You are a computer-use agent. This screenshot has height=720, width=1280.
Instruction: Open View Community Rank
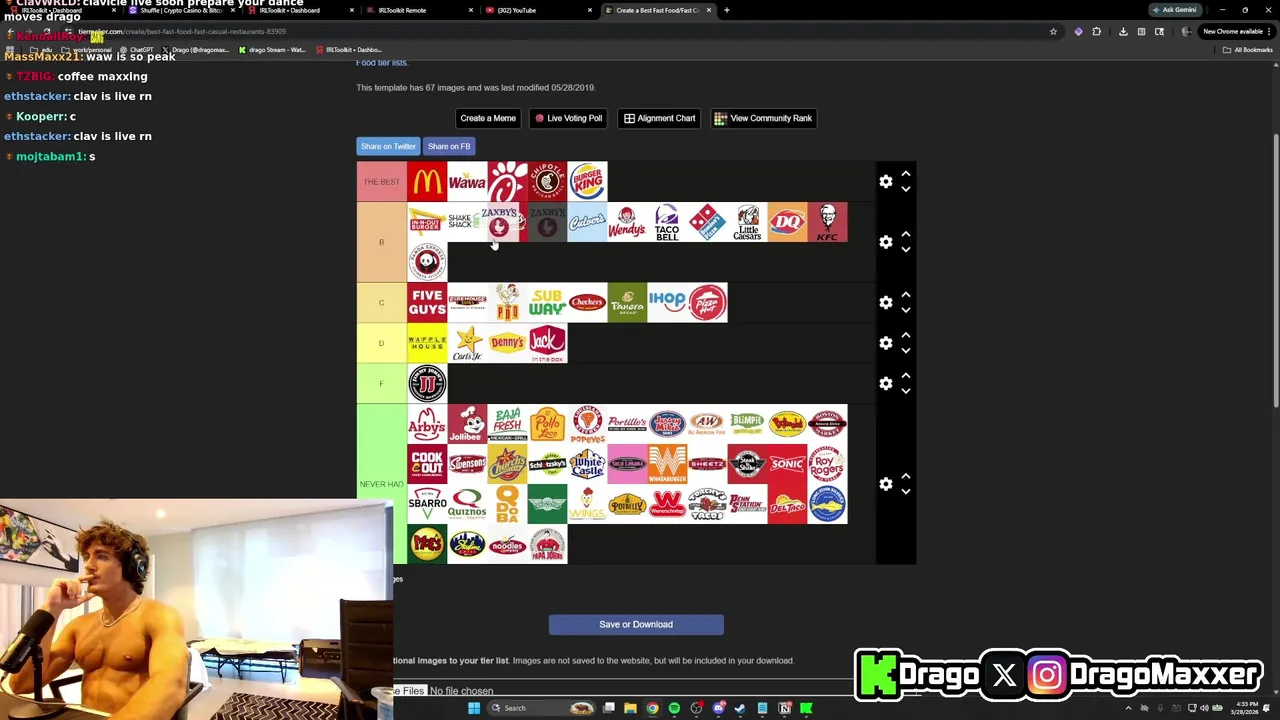click(763, 118)
